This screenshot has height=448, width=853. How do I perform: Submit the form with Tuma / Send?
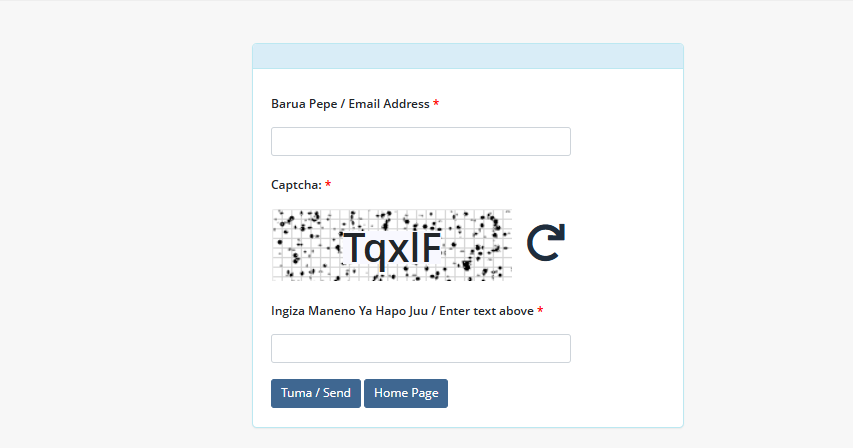point(316,393)
